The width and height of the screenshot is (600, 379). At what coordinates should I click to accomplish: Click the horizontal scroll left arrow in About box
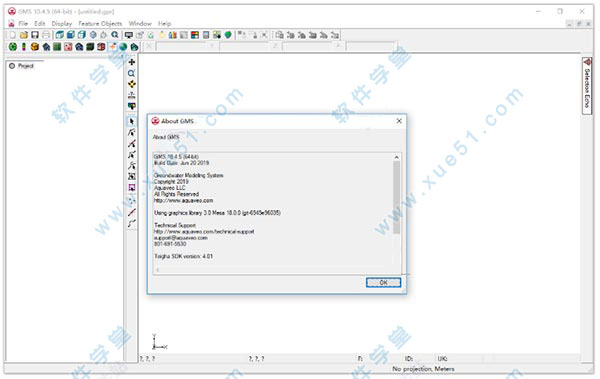(157, 270)
